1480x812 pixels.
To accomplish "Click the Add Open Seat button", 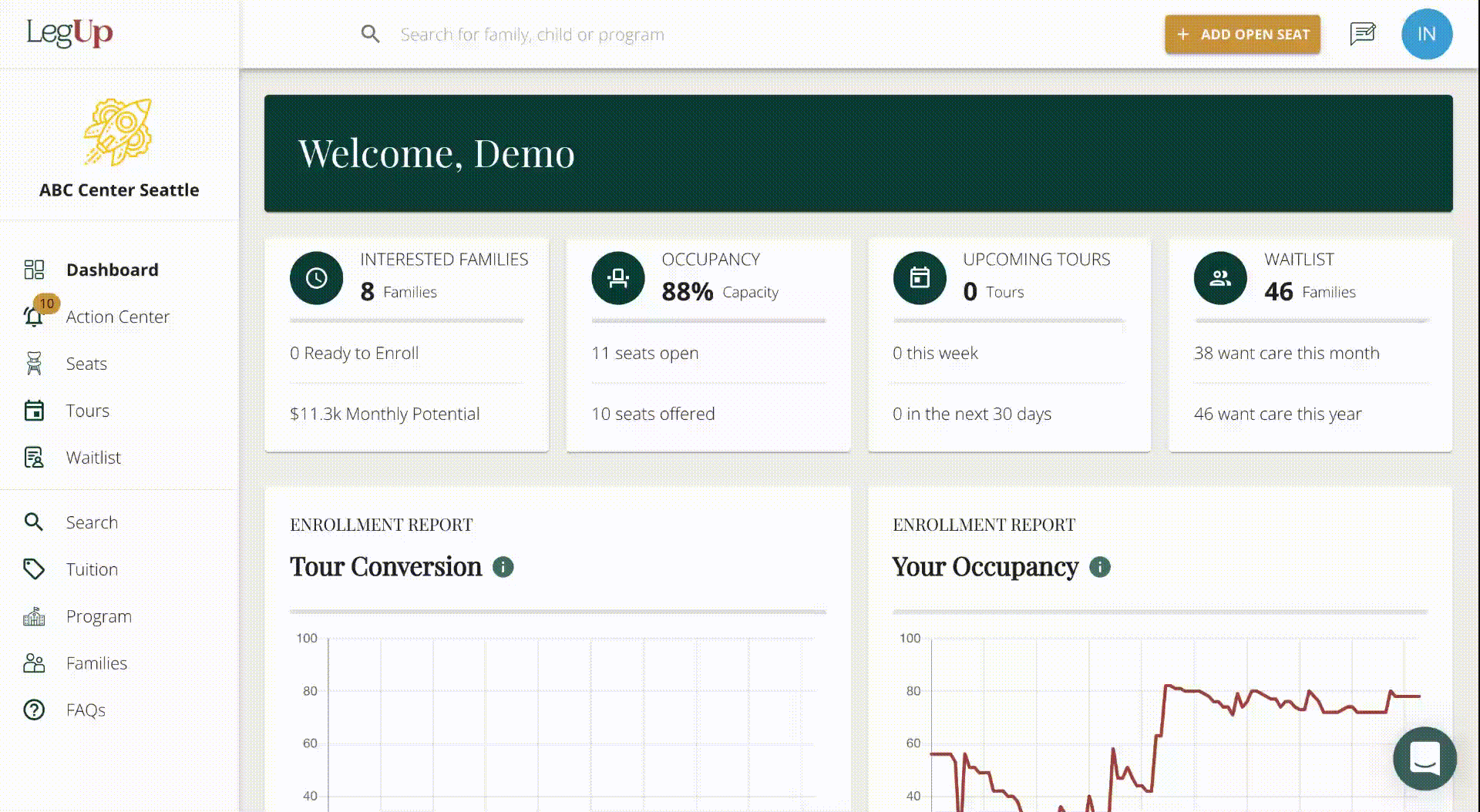I will click(x=1243, y=34).
